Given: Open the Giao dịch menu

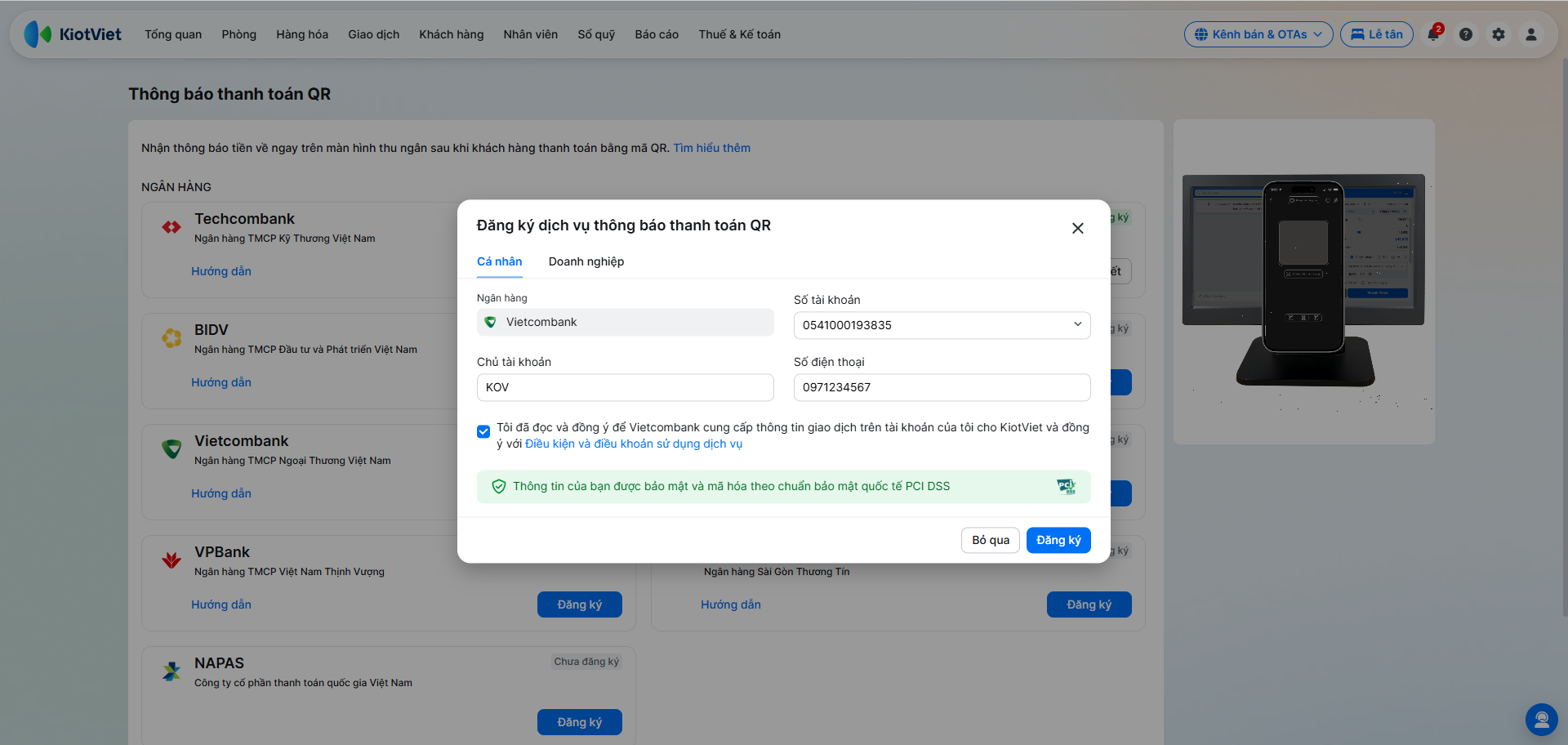Looking at the screenshot, I should point(374,34).
